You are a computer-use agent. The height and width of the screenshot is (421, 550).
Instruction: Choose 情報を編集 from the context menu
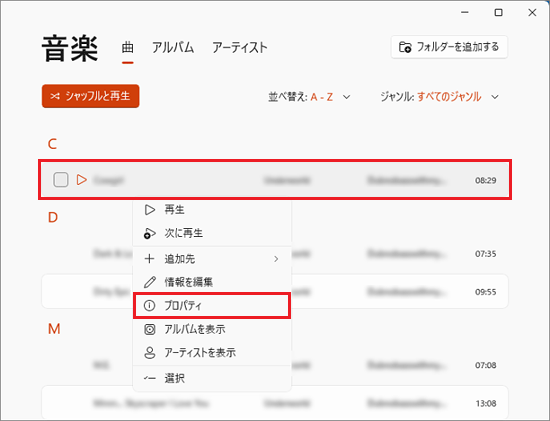point(212,282)
